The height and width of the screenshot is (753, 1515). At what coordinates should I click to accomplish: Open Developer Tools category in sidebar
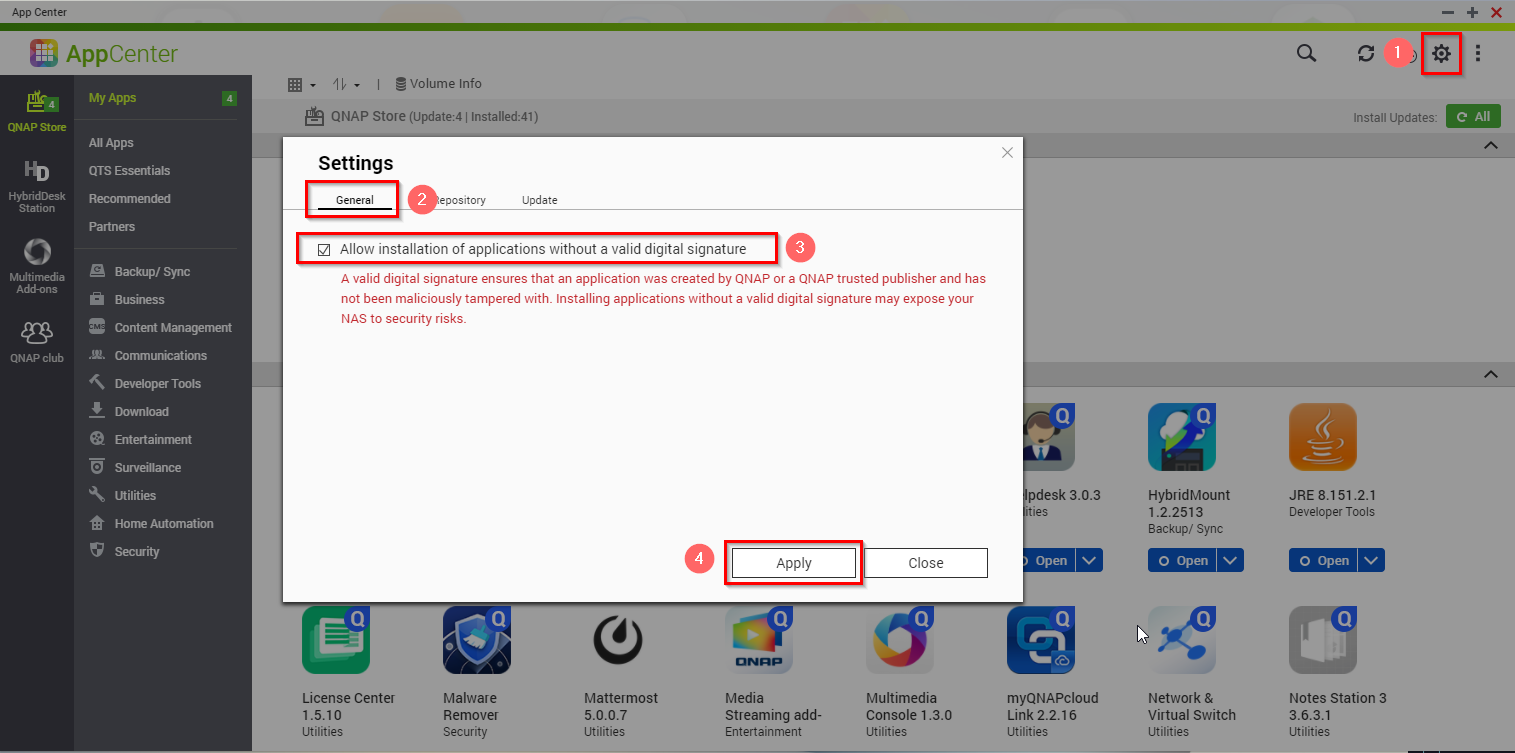(x=157, y=384)
